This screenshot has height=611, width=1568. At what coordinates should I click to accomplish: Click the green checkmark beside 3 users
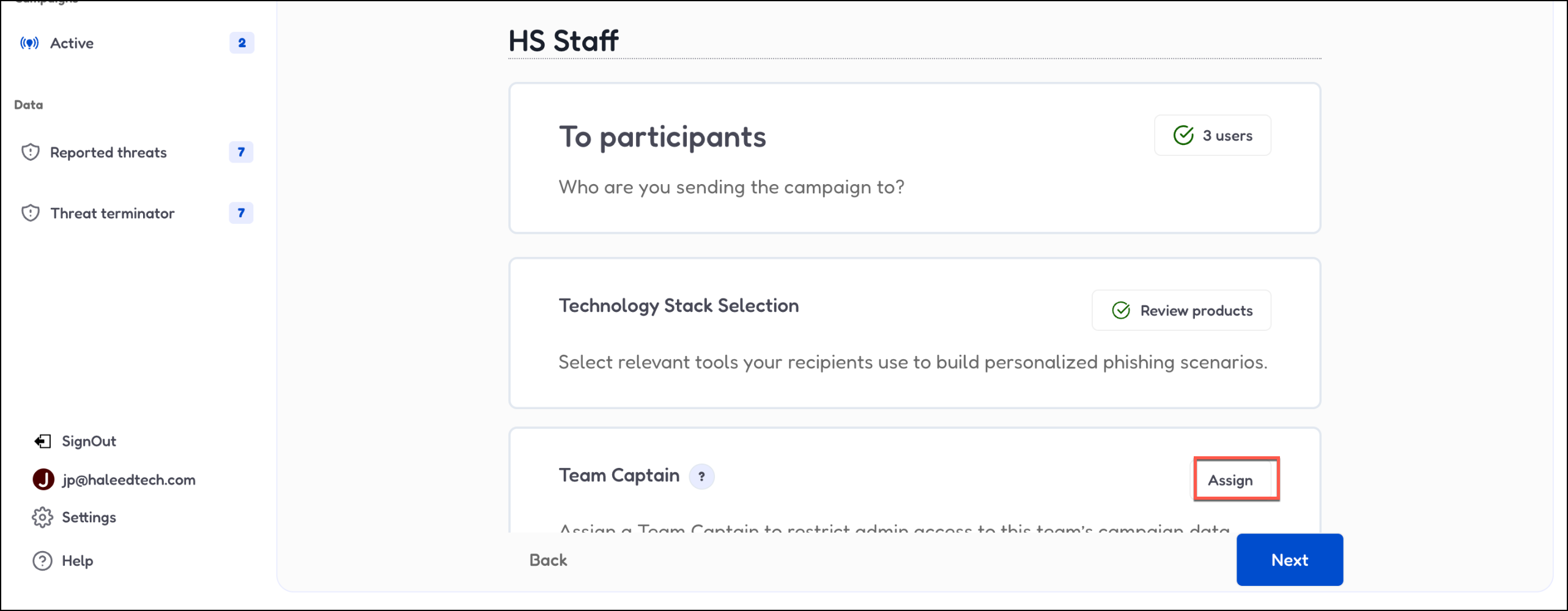point(1183,135)
